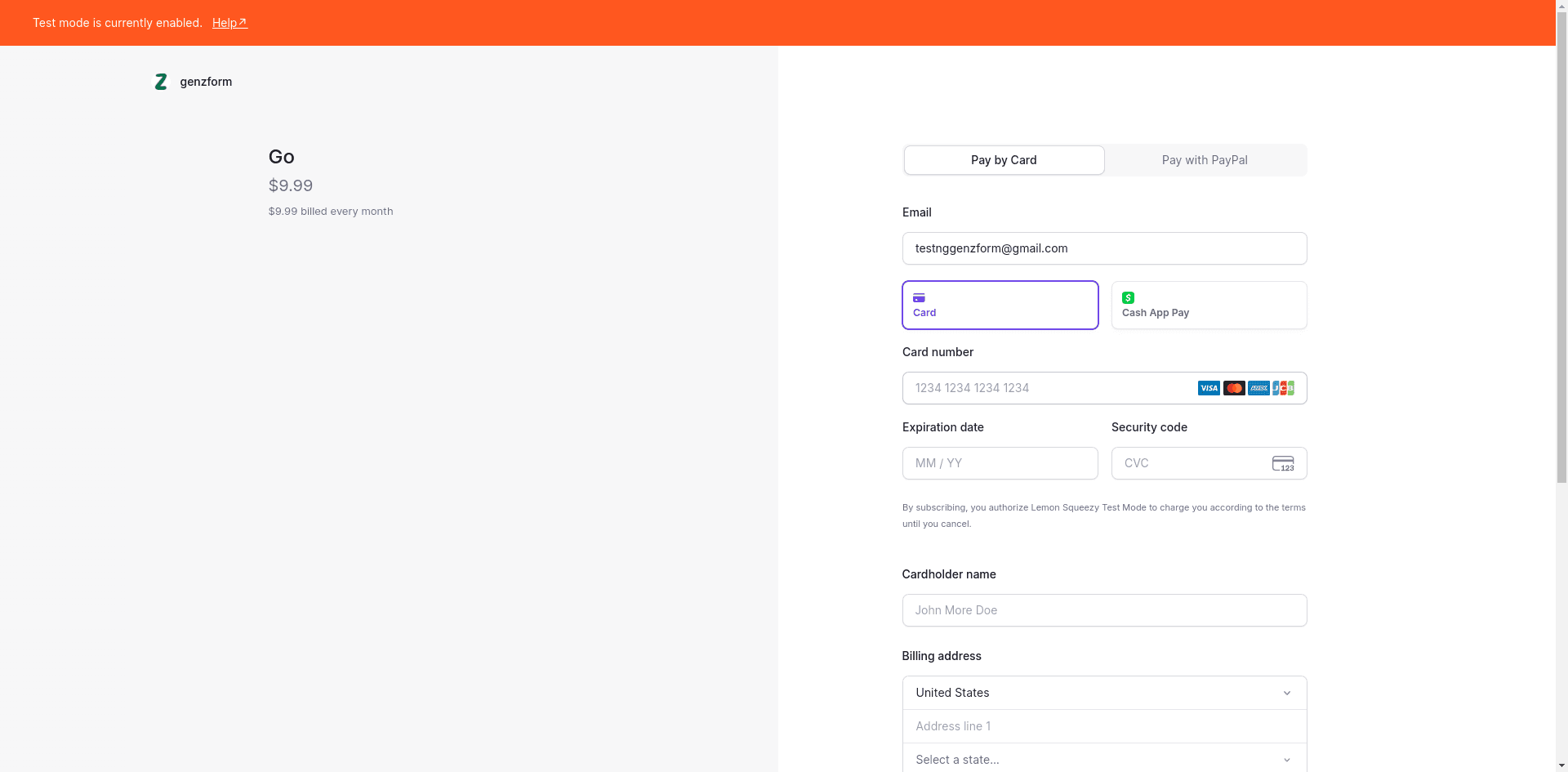Select the Card payment method

pyautogui.click(x=1000, y=305)
